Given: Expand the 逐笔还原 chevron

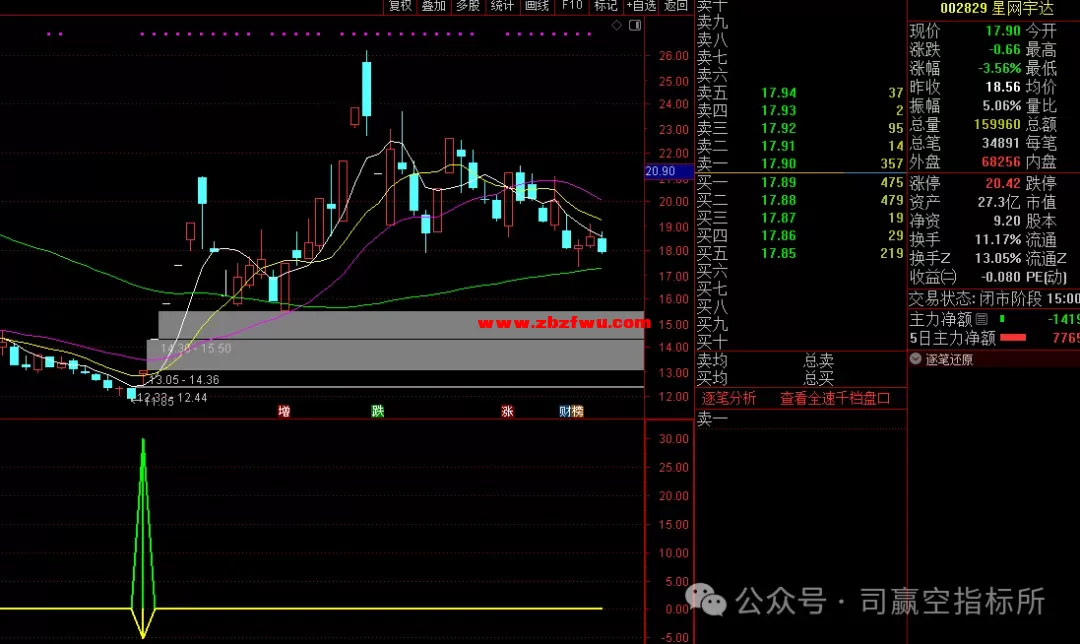Looking at the screenshot, I should tap(915, 359).
